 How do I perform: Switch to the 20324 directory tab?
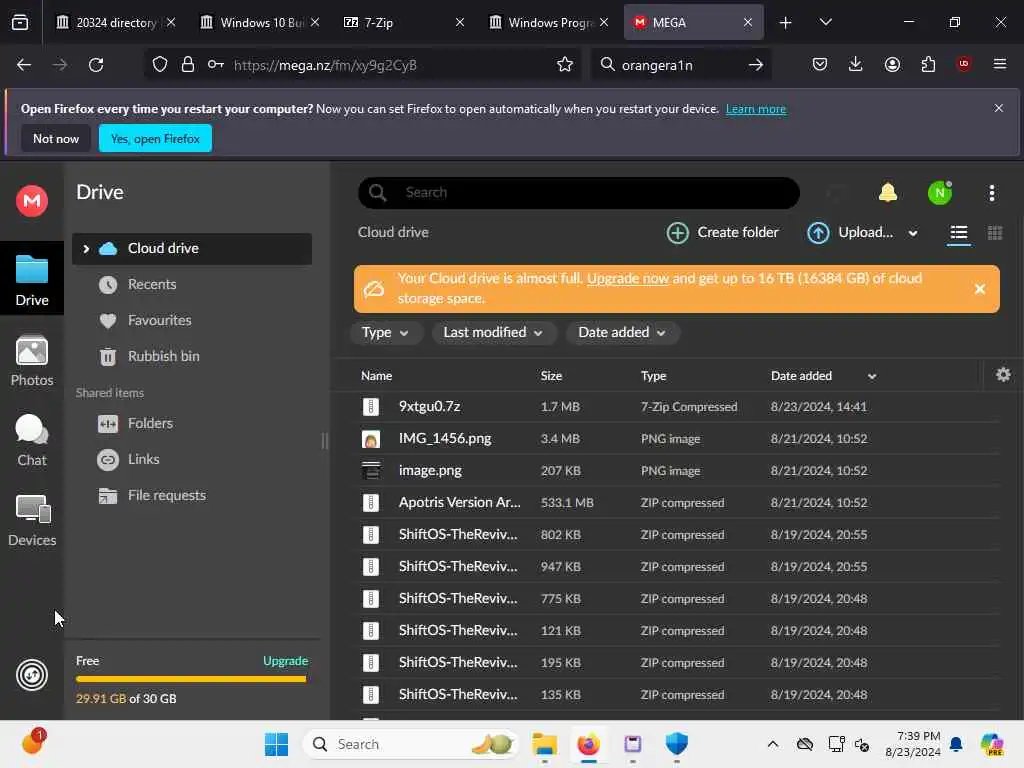(116, 22)
